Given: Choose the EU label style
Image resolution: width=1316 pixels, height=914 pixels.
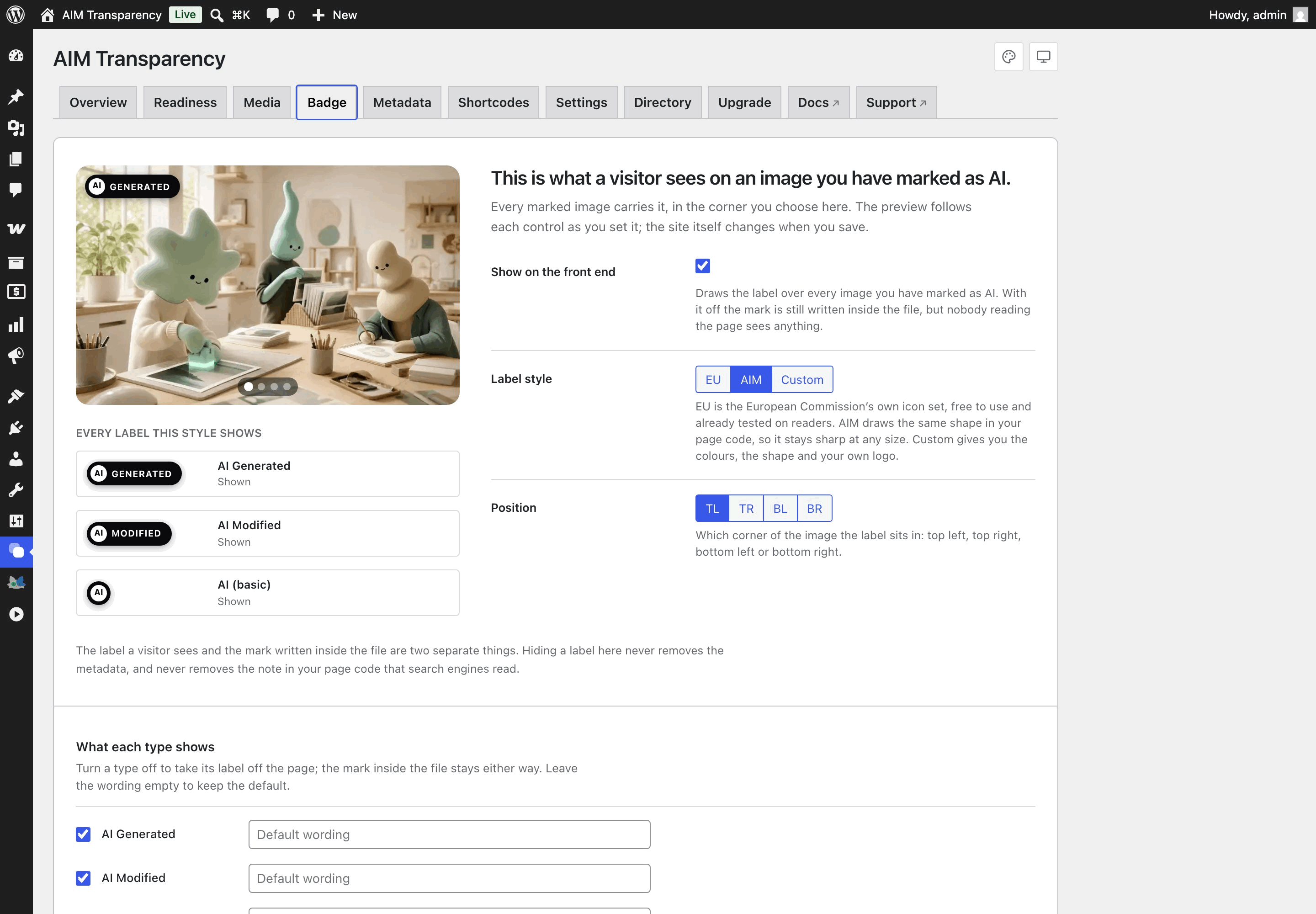Looking at the screenshot, I should pyautogui.click(x=713, y=379).
